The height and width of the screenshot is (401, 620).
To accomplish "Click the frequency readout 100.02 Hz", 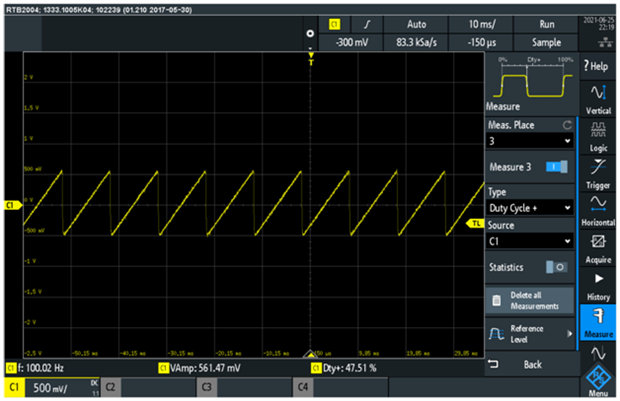I will 36,368.
